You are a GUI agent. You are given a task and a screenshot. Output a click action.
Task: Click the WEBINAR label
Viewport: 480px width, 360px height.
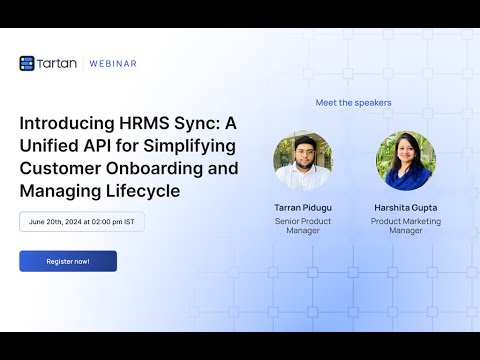coord(113,64)
